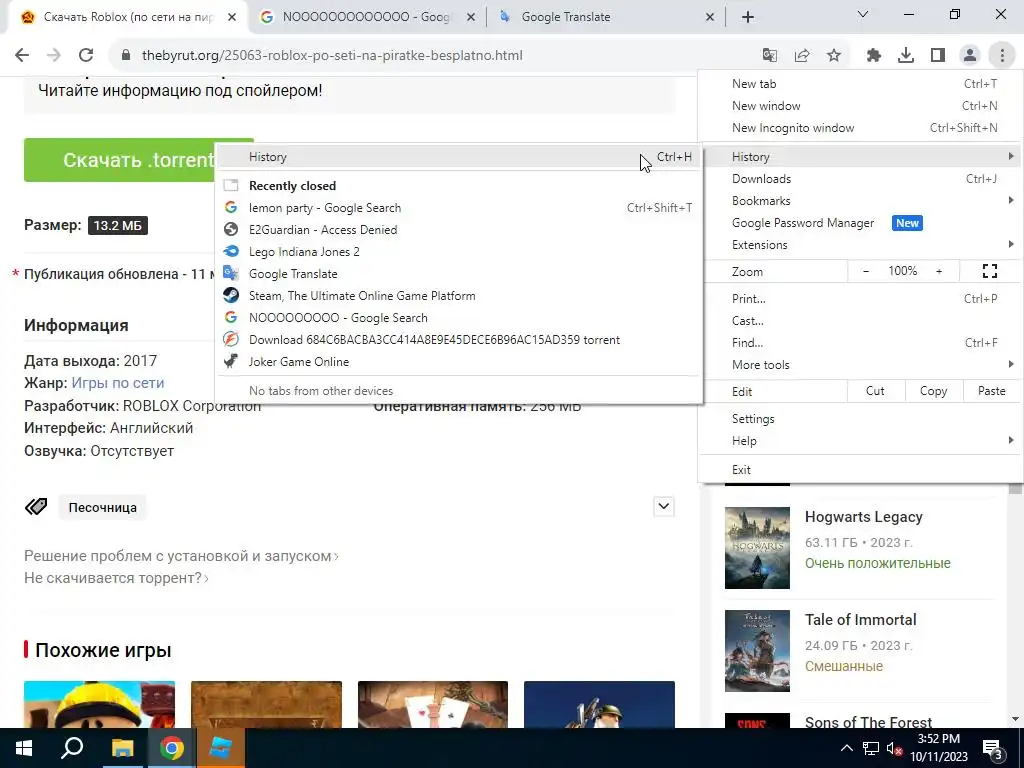Reopen NOOOOOOOOO - Google Search entry
The image size is (1024, 768).
pyautogui.click(x=458, y=318)
